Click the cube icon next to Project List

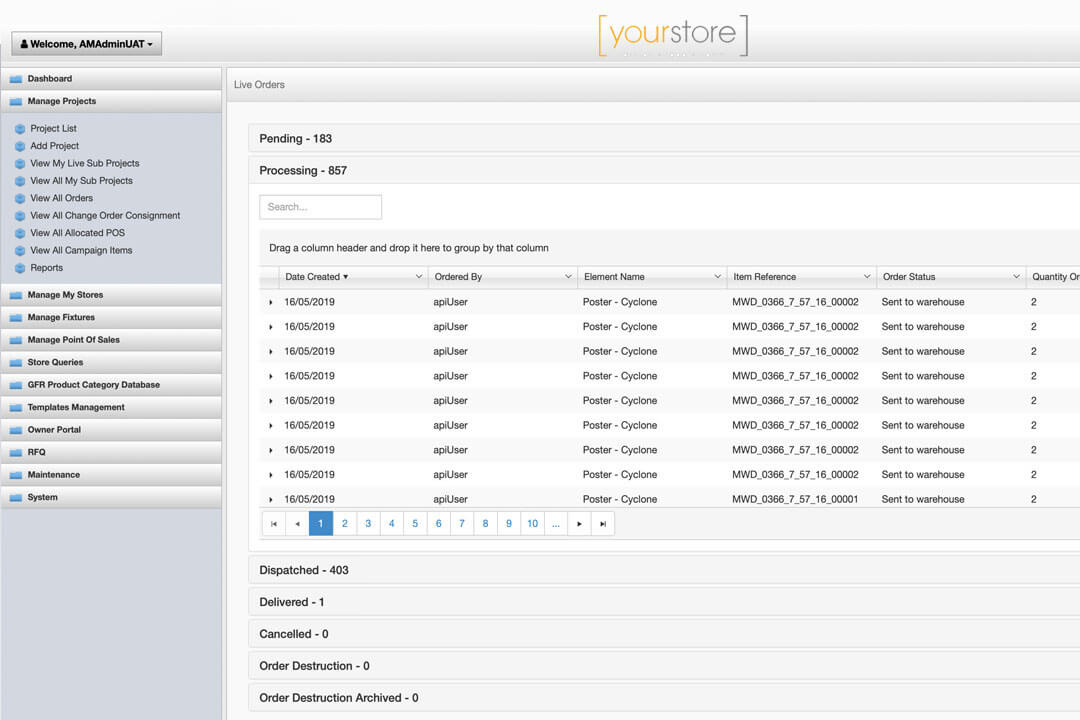(20, 129)
